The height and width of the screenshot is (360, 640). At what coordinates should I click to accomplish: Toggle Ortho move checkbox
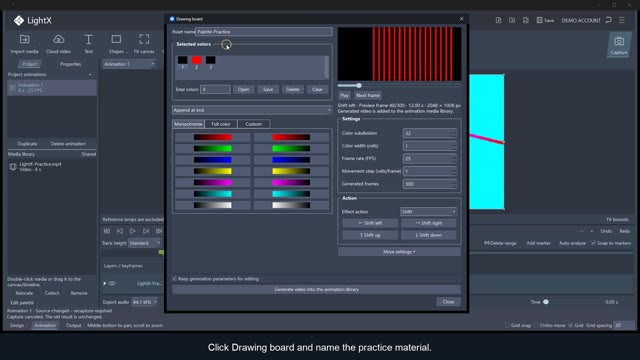pos(536,325)
